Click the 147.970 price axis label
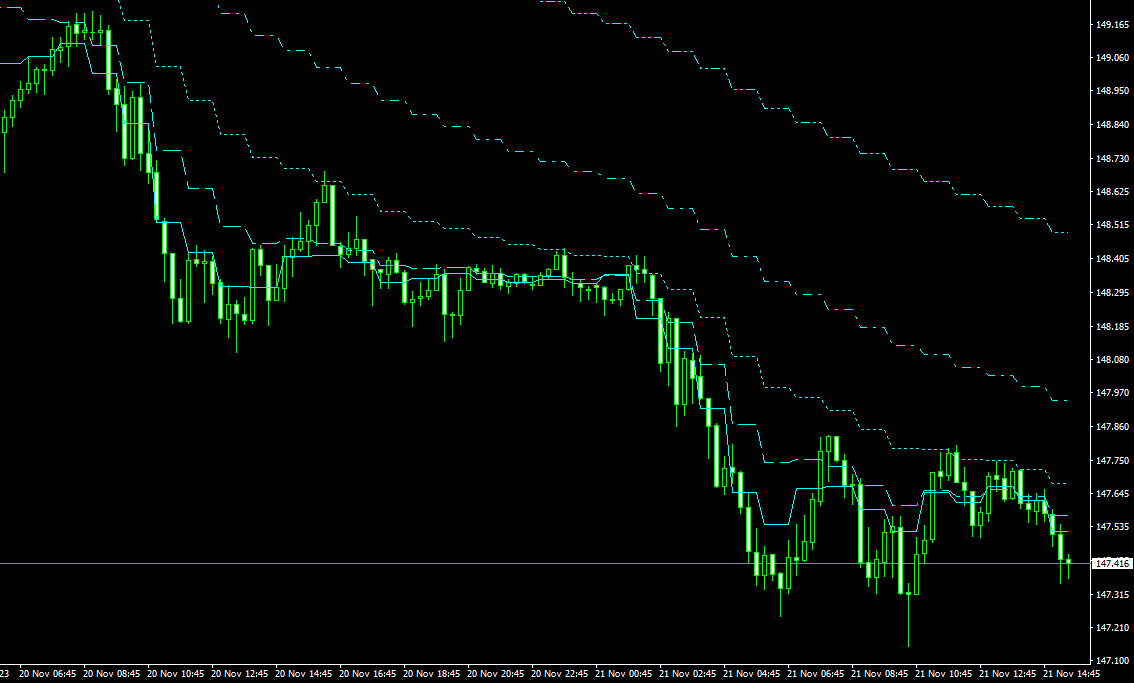The height and width of the screenshot is (683, 1134). [1112, 393]
